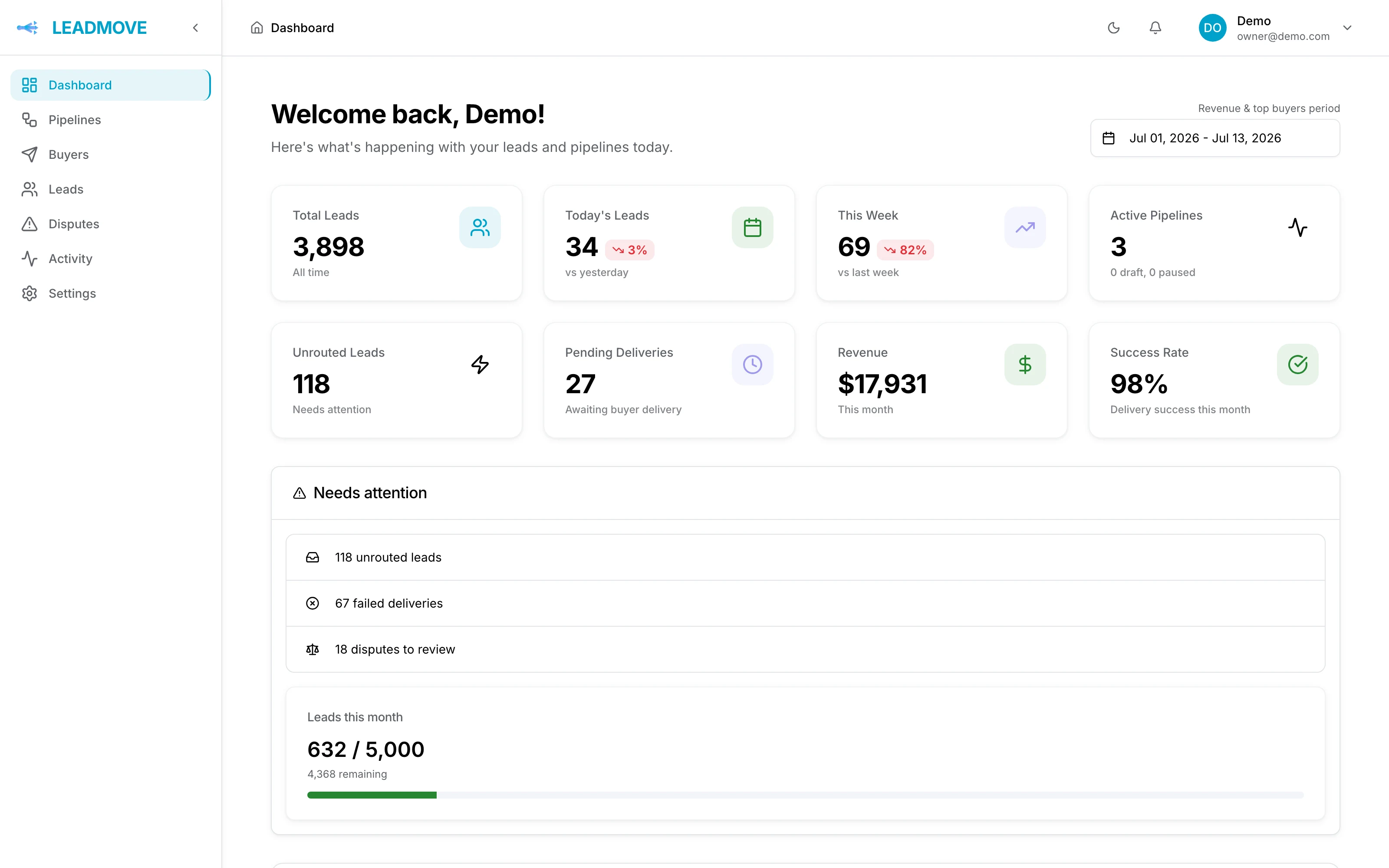Click the 3,898 total leads value
The image size is (1389, 868).
[328, 247]
